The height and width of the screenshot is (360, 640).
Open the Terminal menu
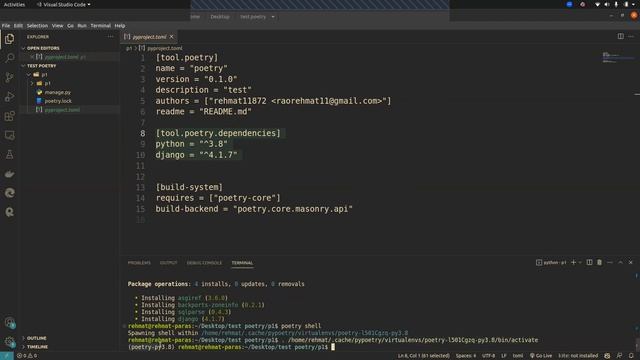coord(100,26)
